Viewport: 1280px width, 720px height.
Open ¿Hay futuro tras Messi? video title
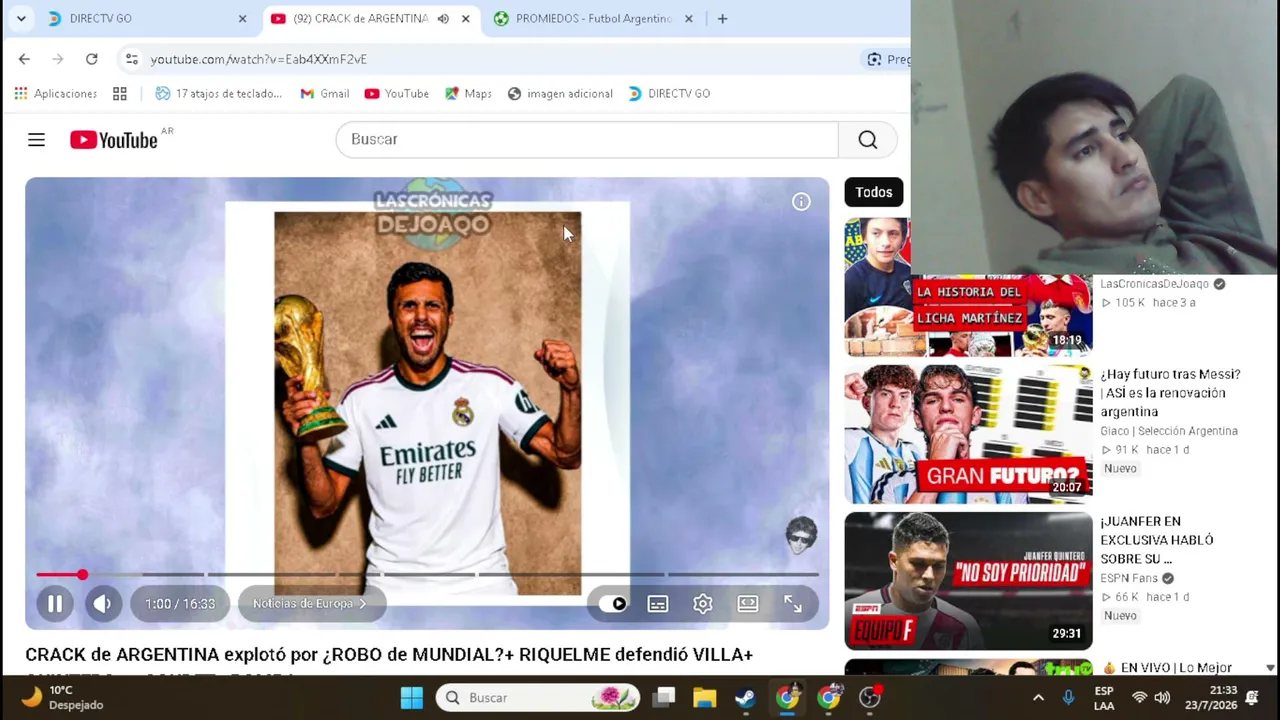coord(1171,393)
